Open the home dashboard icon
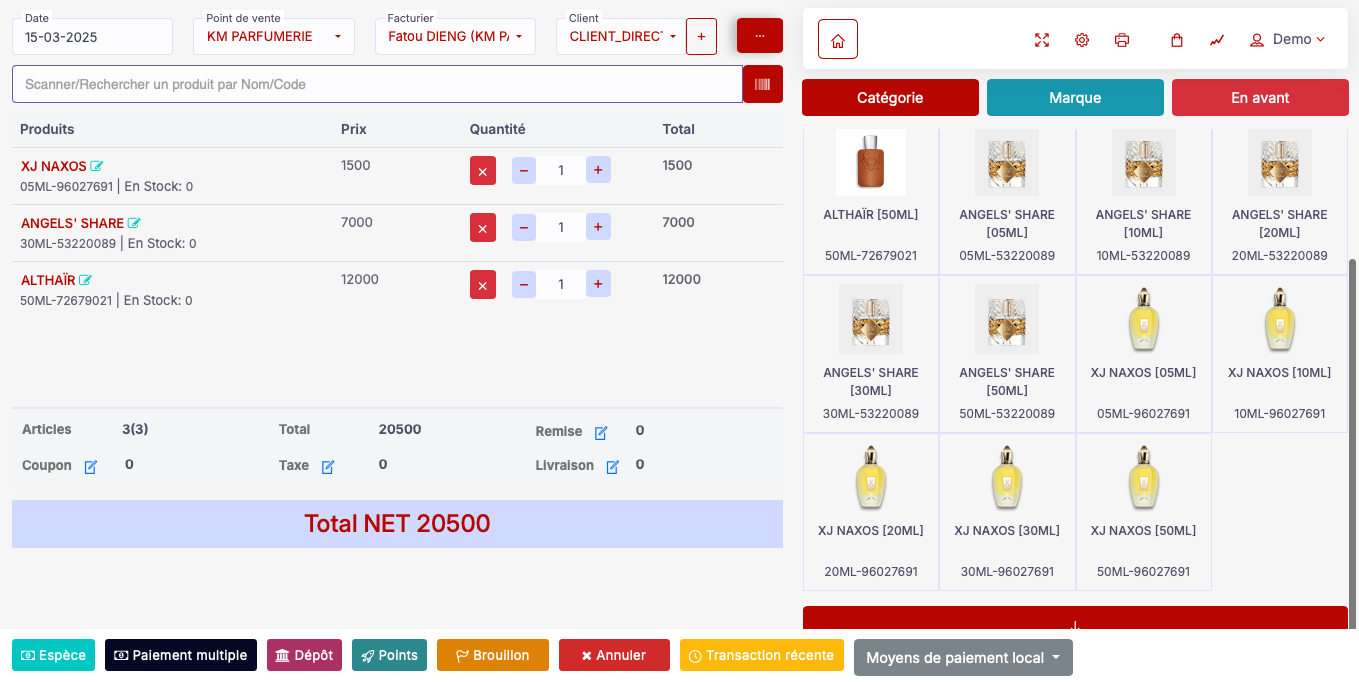The image size is (1359, 682). 838,40
